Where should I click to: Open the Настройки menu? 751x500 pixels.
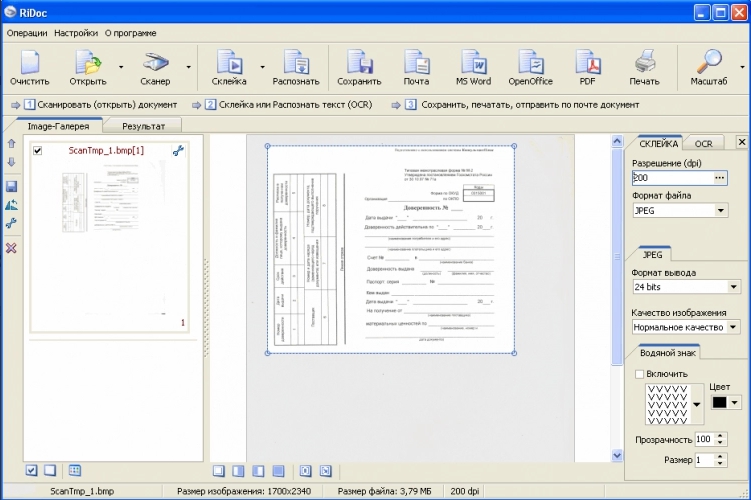(x=76, y=32)
